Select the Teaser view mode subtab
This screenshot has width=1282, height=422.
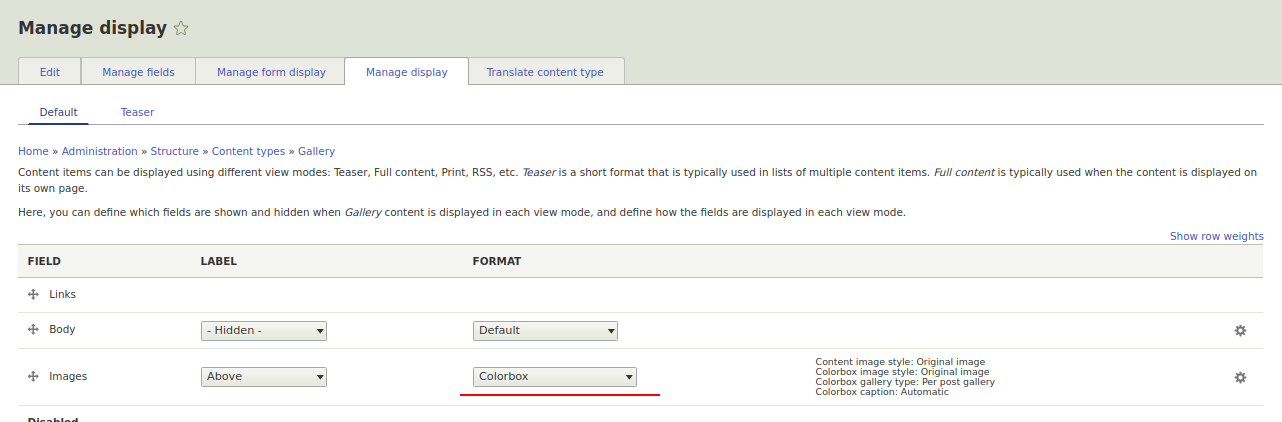[x=137, y=112]
